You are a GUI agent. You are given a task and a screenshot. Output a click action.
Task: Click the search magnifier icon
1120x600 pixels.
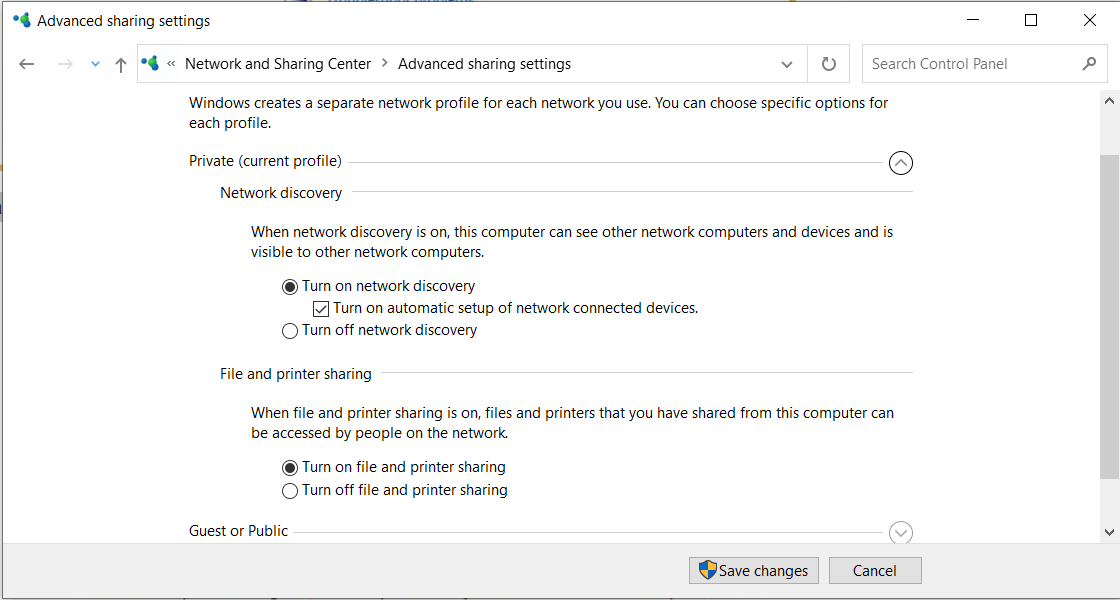1089,64
